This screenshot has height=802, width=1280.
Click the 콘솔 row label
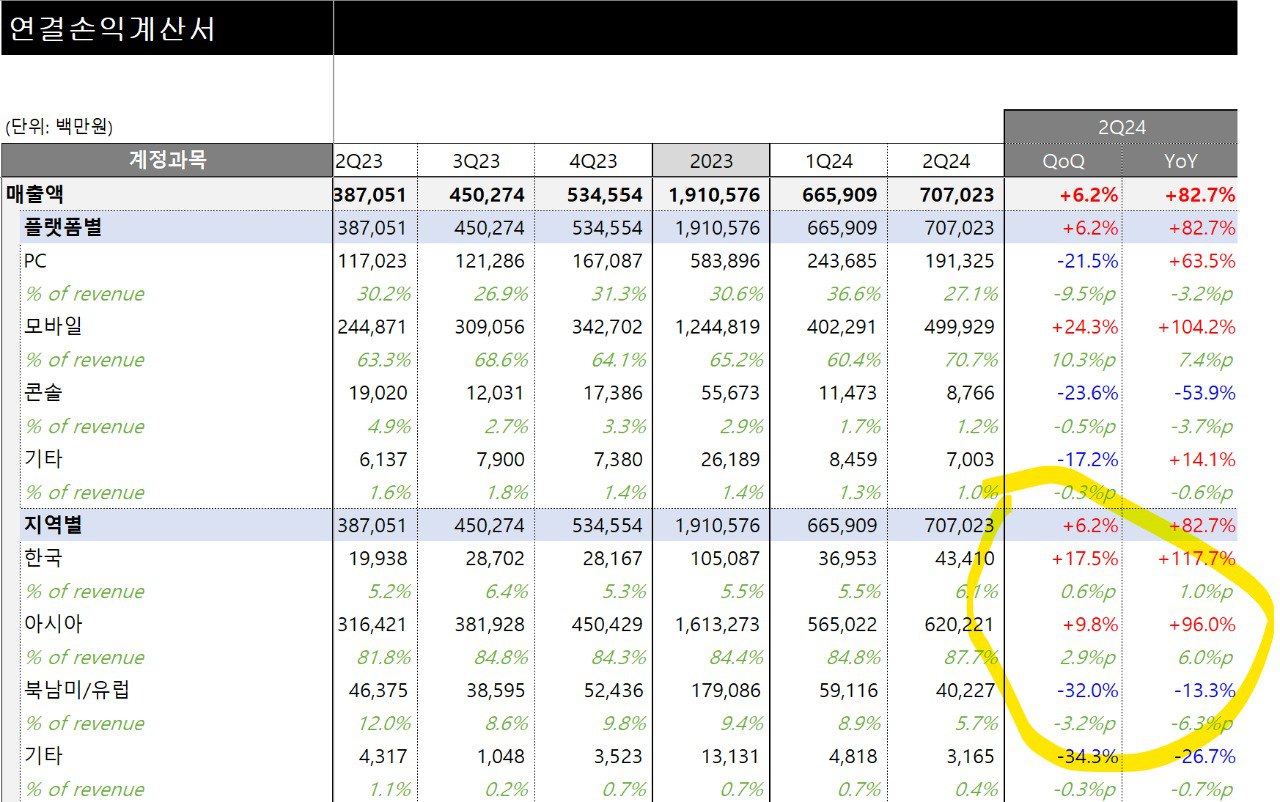[x=43, y=393]
